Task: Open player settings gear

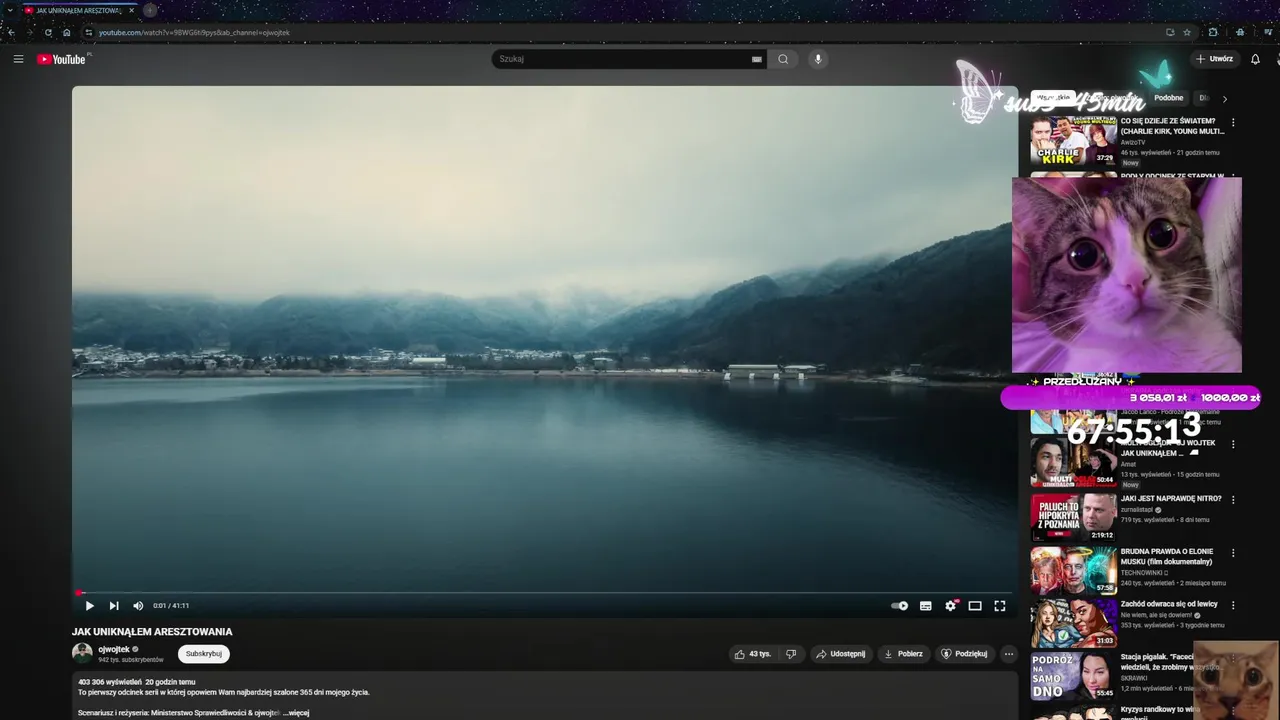Action: (x=951, y=605)
